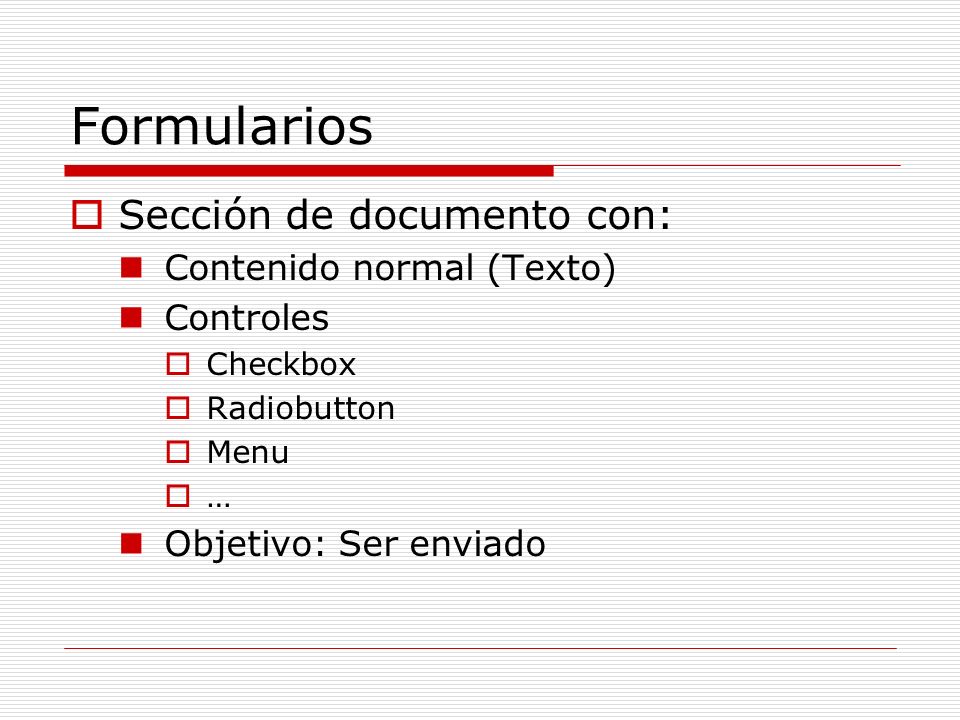This screenshot has width=960, height=720.
Task: Click the red square bullet before Contenido normal
Action: [131, 268]
